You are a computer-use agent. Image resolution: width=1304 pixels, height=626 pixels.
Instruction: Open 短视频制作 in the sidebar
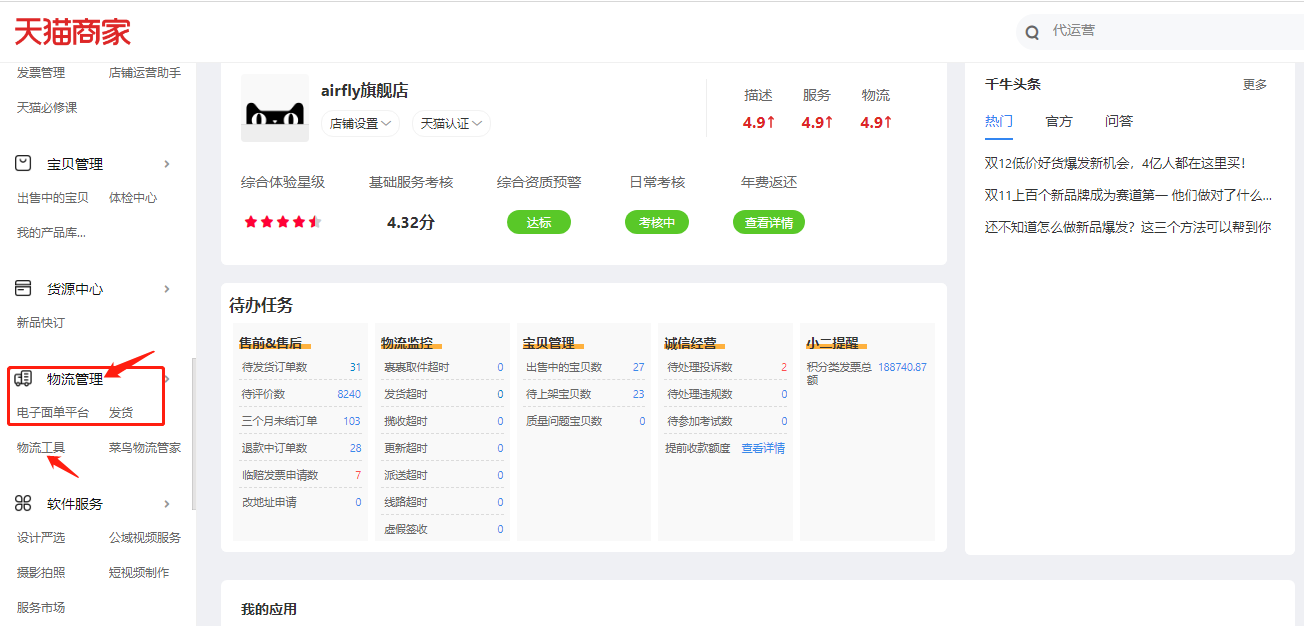tap(139, 573)
